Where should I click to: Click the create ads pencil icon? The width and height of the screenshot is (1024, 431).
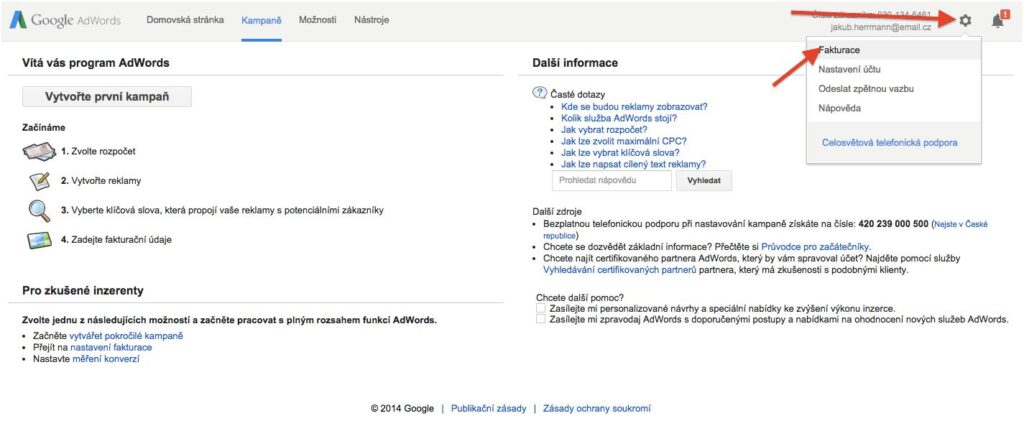[40, 181]
